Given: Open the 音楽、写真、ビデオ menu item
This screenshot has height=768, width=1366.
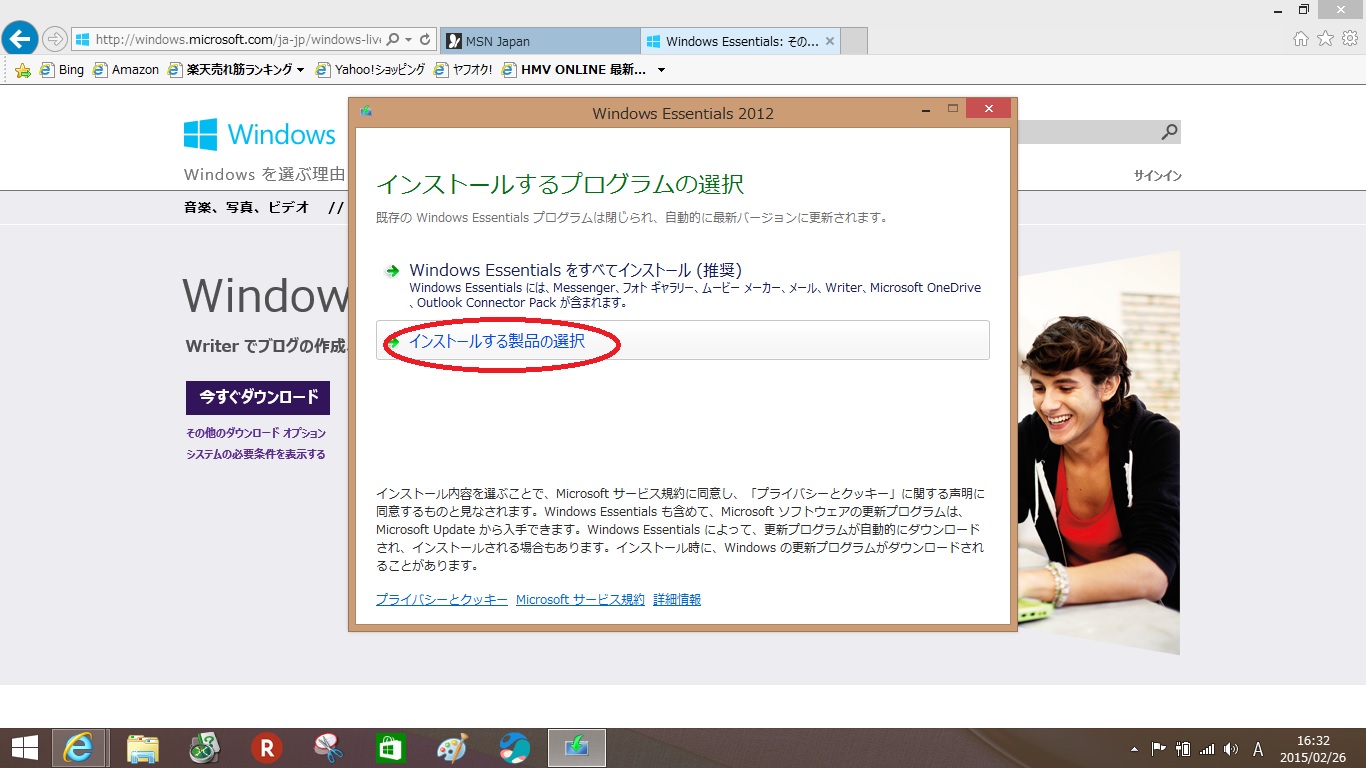Looking at the screenshot, I should coord(246,208).
